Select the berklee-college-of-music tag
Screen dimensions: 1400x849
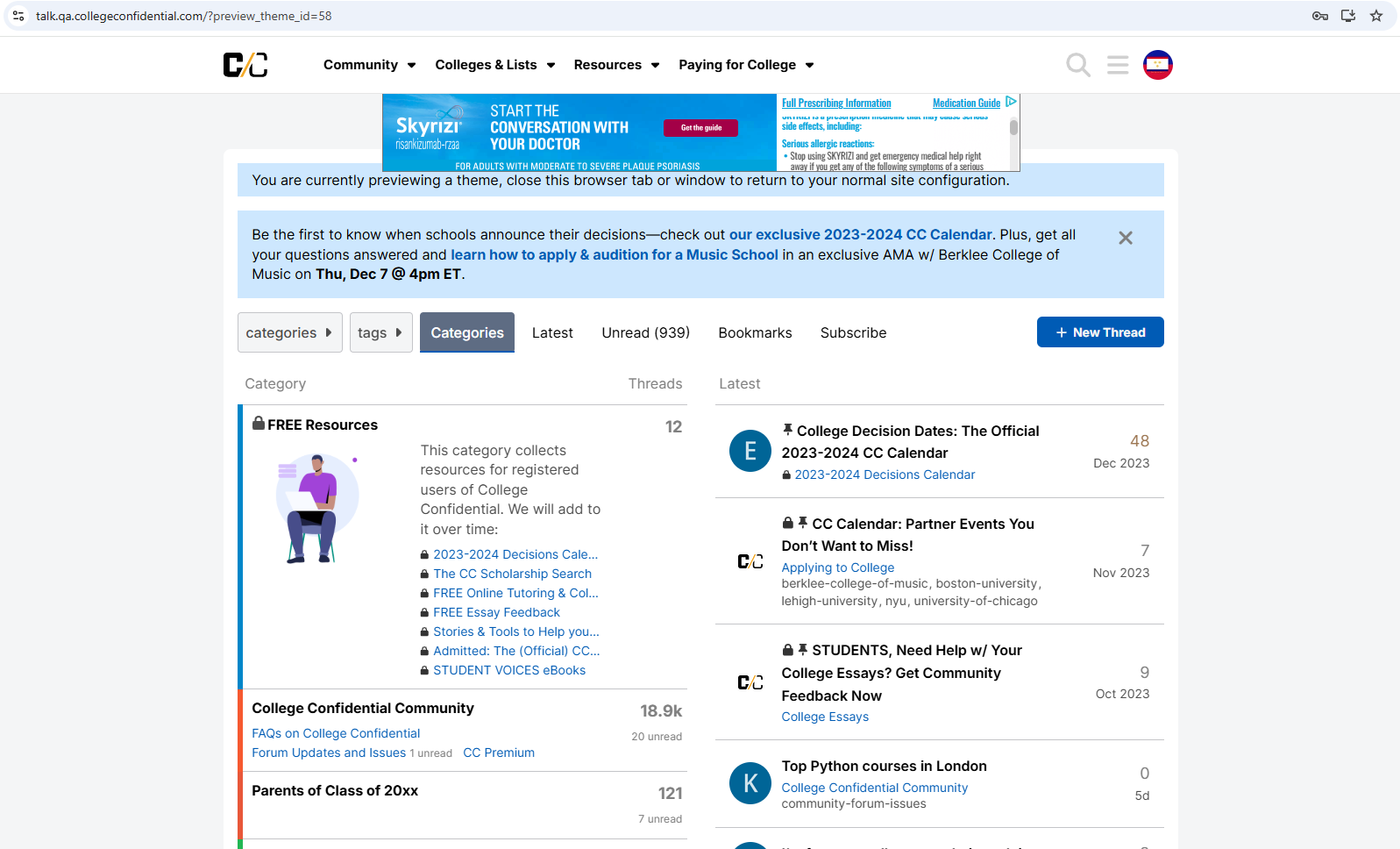point(856,583)
